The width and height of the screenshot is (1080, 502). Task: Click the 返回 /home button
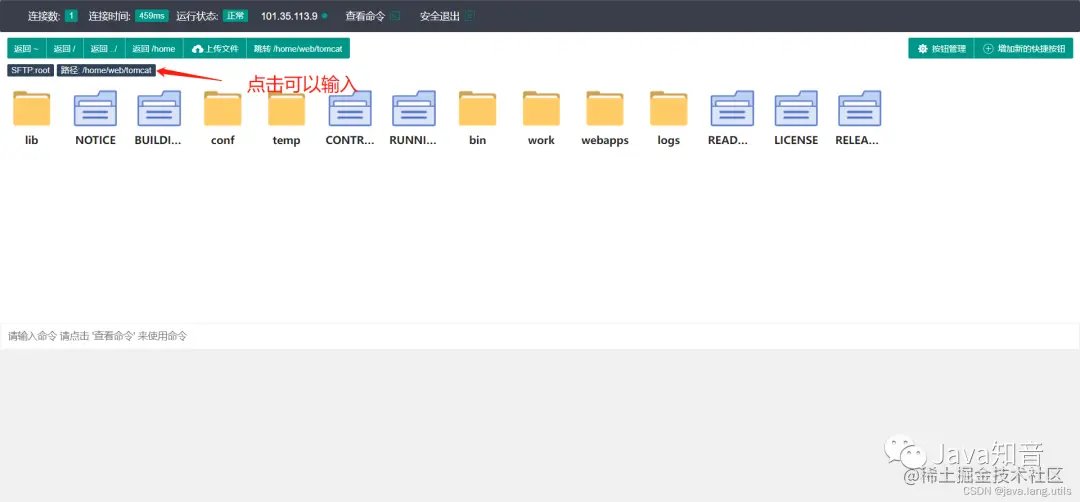click(x=154, y=48)
